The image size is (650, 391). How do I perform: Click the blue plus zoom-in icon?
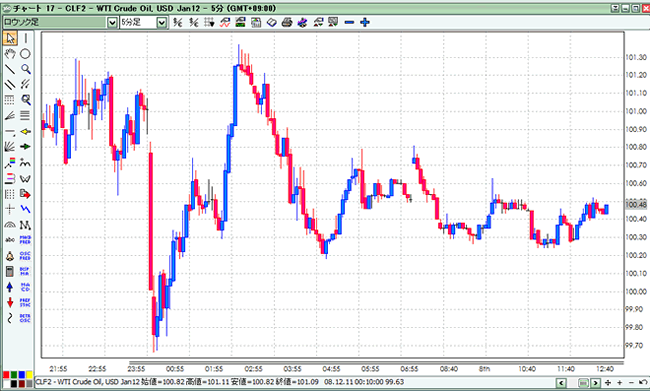click(x=365, y=22)
